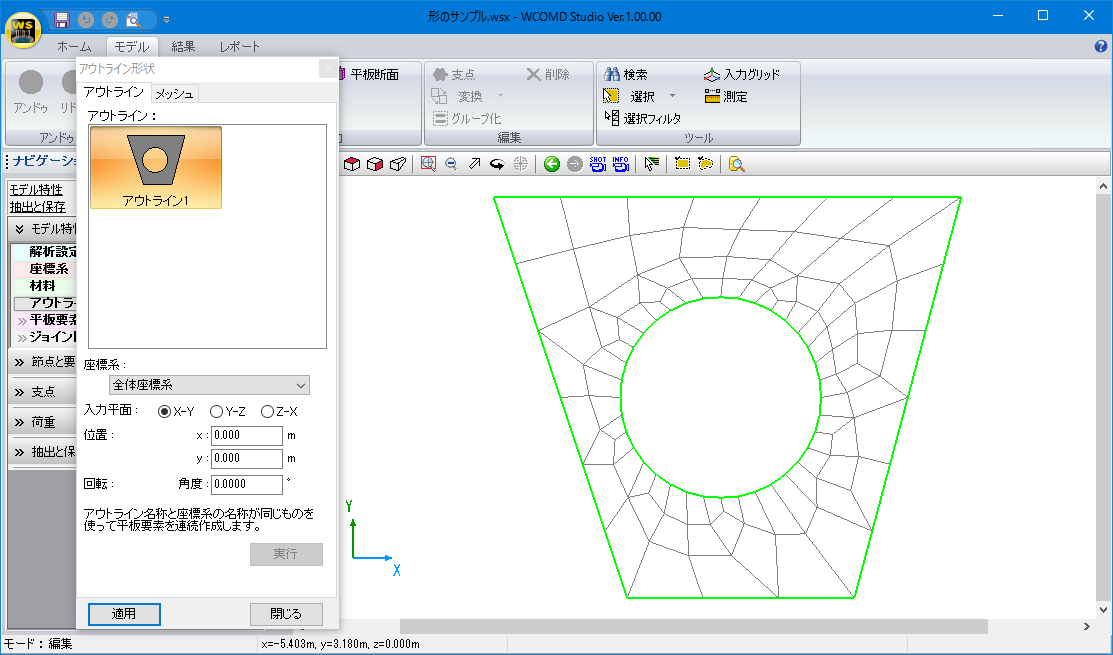Open the 全体座標系 coordinate system dropdown
Image resolution: width=1113 pixels, height=655 pixels.
point(209,385)
